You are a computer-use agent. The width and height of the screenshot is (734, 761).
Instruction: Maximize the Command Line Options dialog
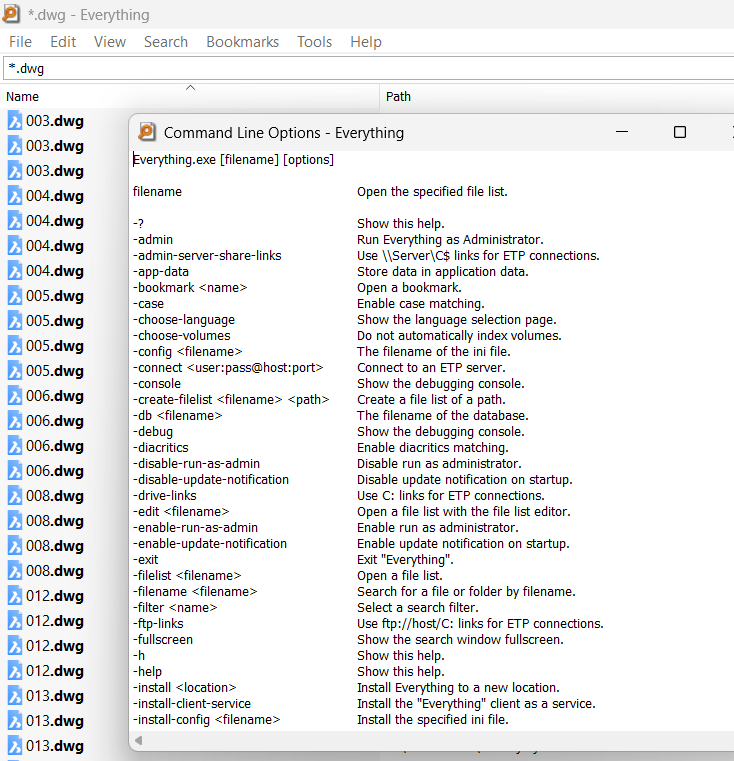680,132
